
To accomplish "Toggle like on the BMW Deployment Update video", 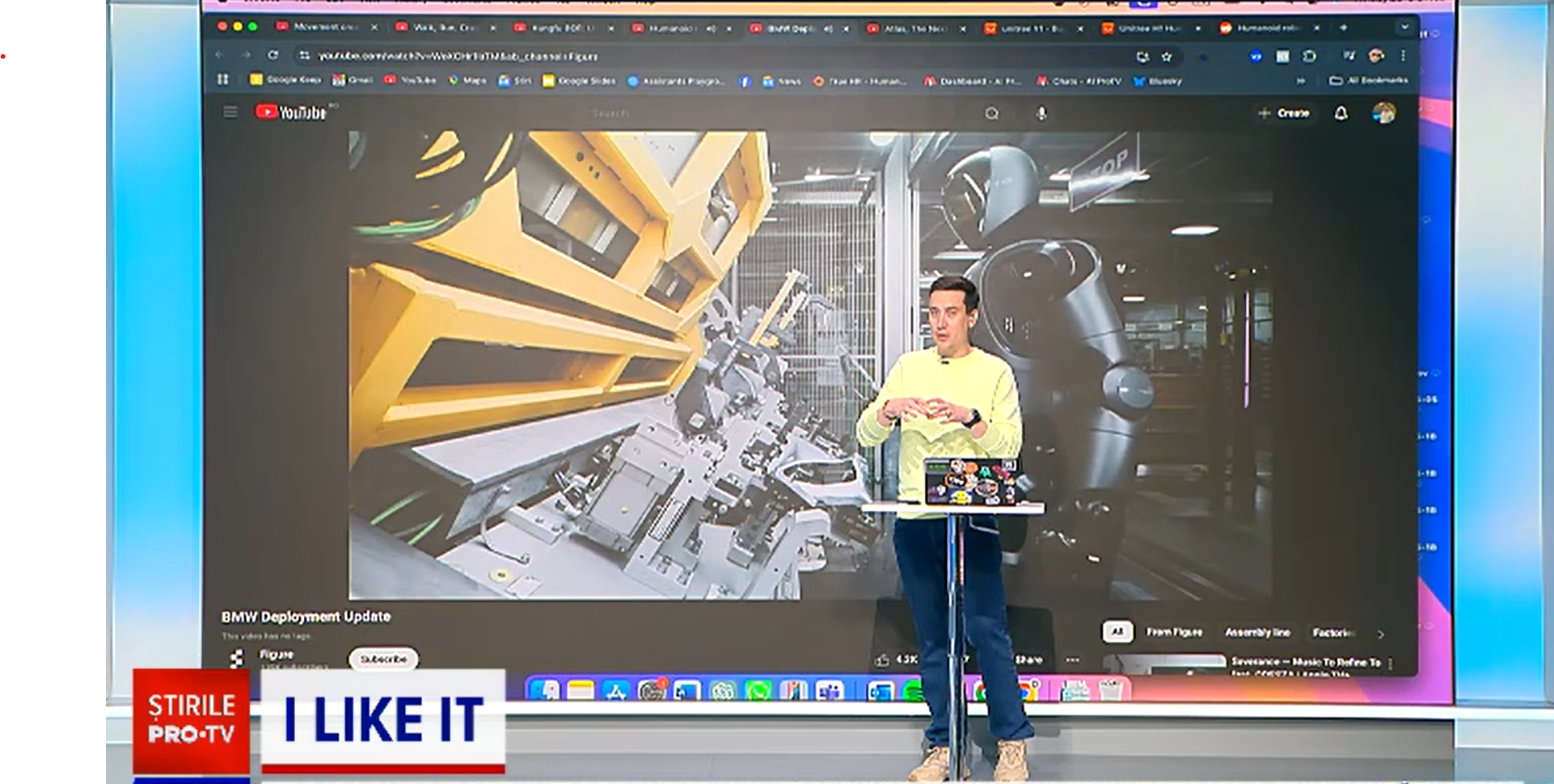I will pos(883,660).
